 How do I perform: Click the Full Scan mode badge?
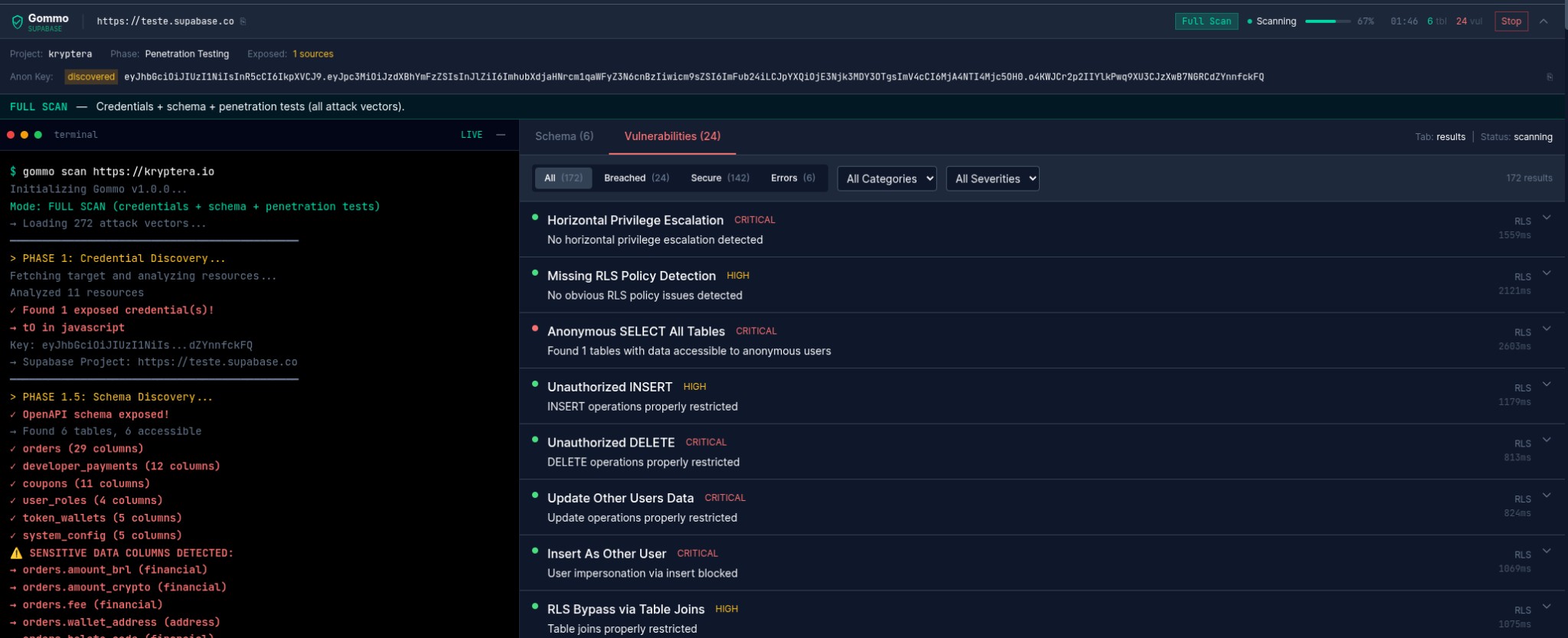click(x=1207, y=21)
